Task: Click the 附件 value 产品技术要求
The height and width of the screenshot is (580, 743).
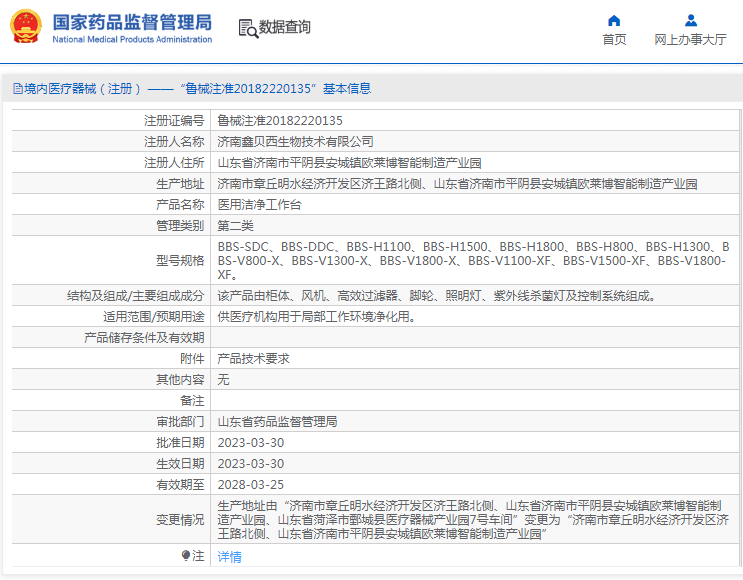Action: 253,359
